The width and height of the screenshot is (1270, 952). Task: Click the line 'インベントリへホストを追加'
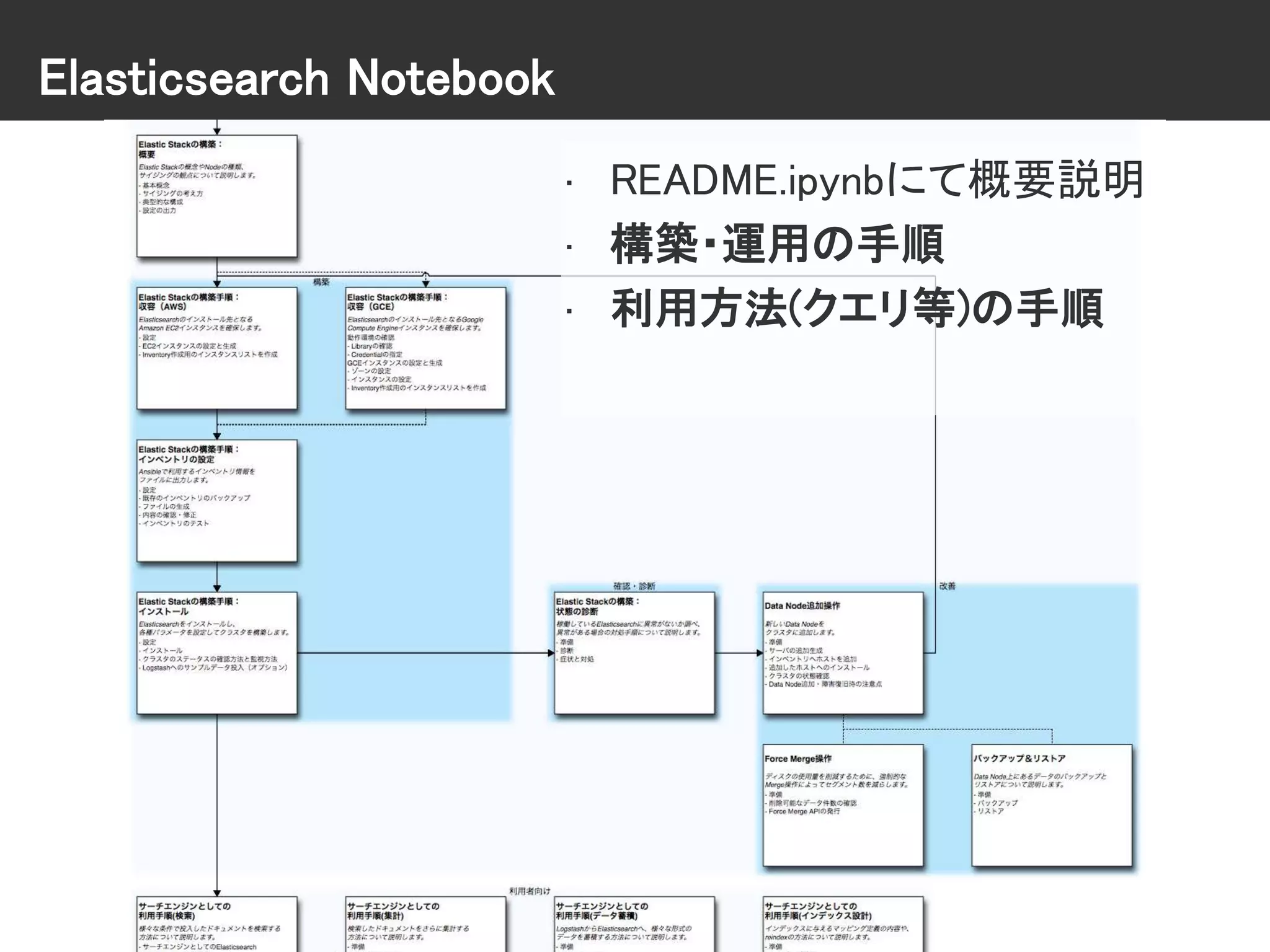click(811, 659)
